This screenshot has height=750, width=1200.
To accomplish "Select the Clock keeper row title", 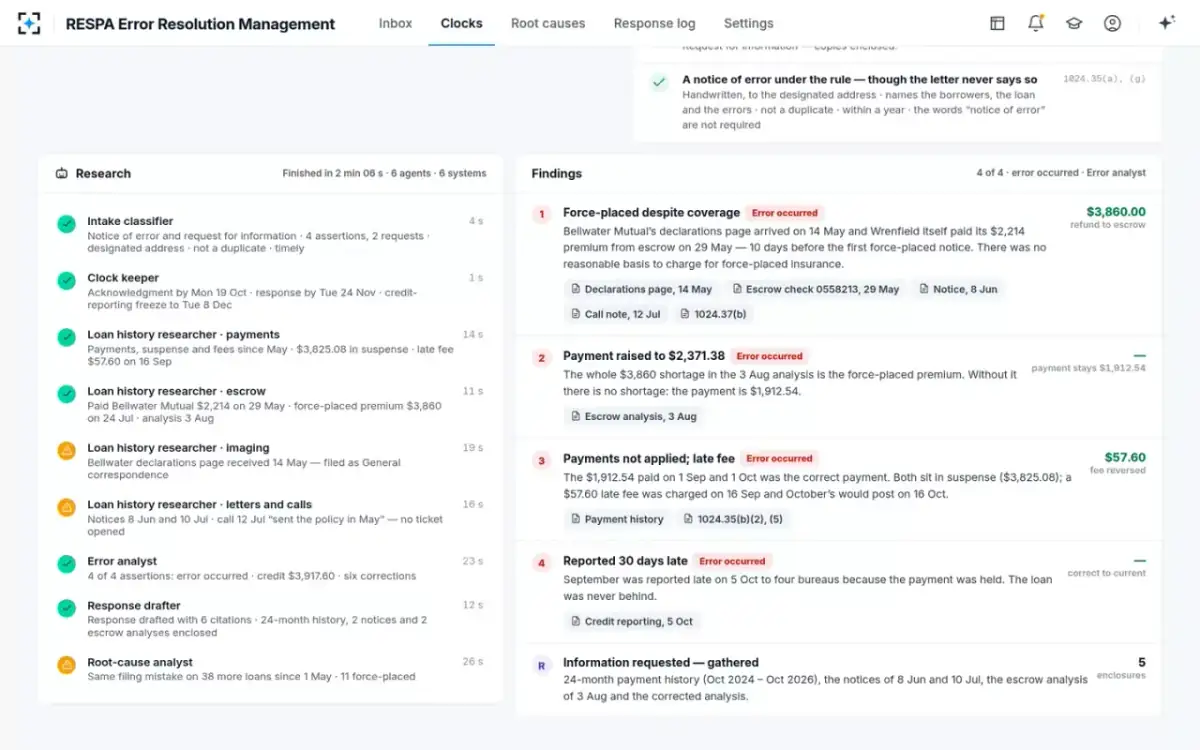I will point(123,278).
